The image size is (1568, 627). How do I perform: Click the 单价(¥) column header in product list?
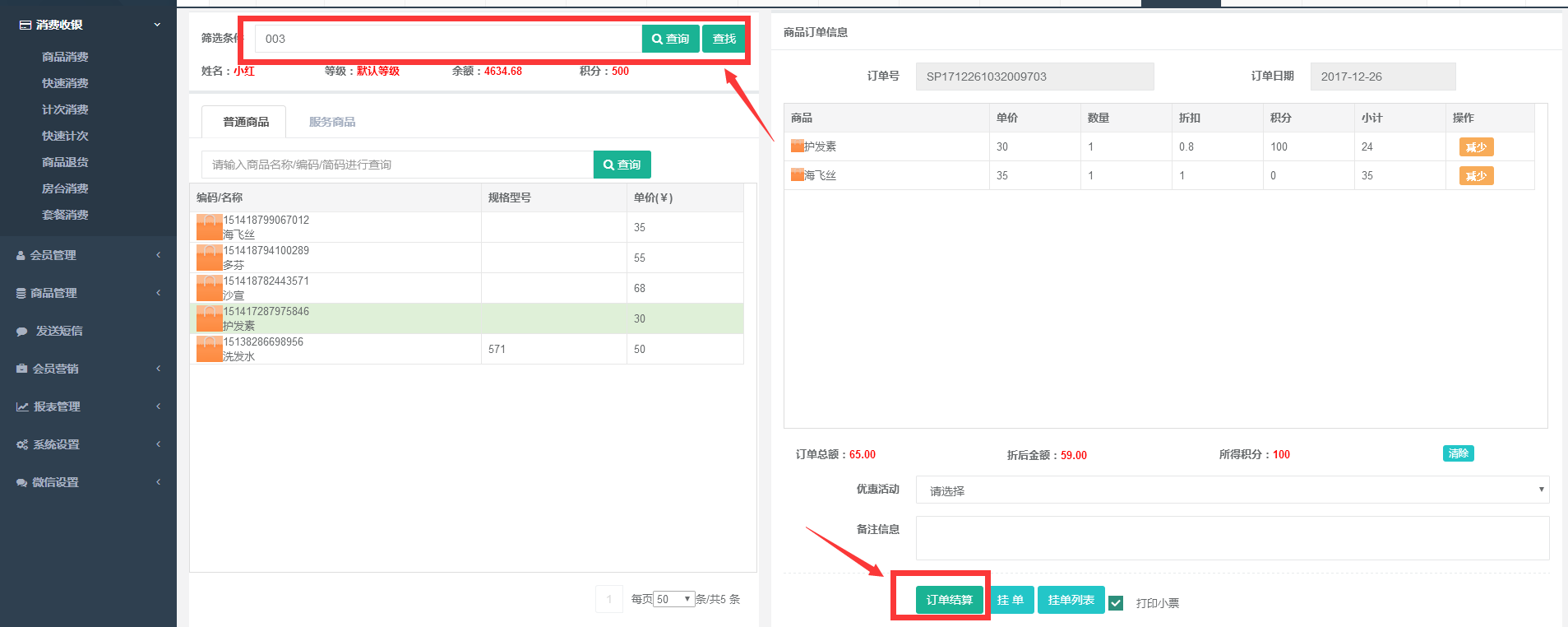click(x=685, y=197)
